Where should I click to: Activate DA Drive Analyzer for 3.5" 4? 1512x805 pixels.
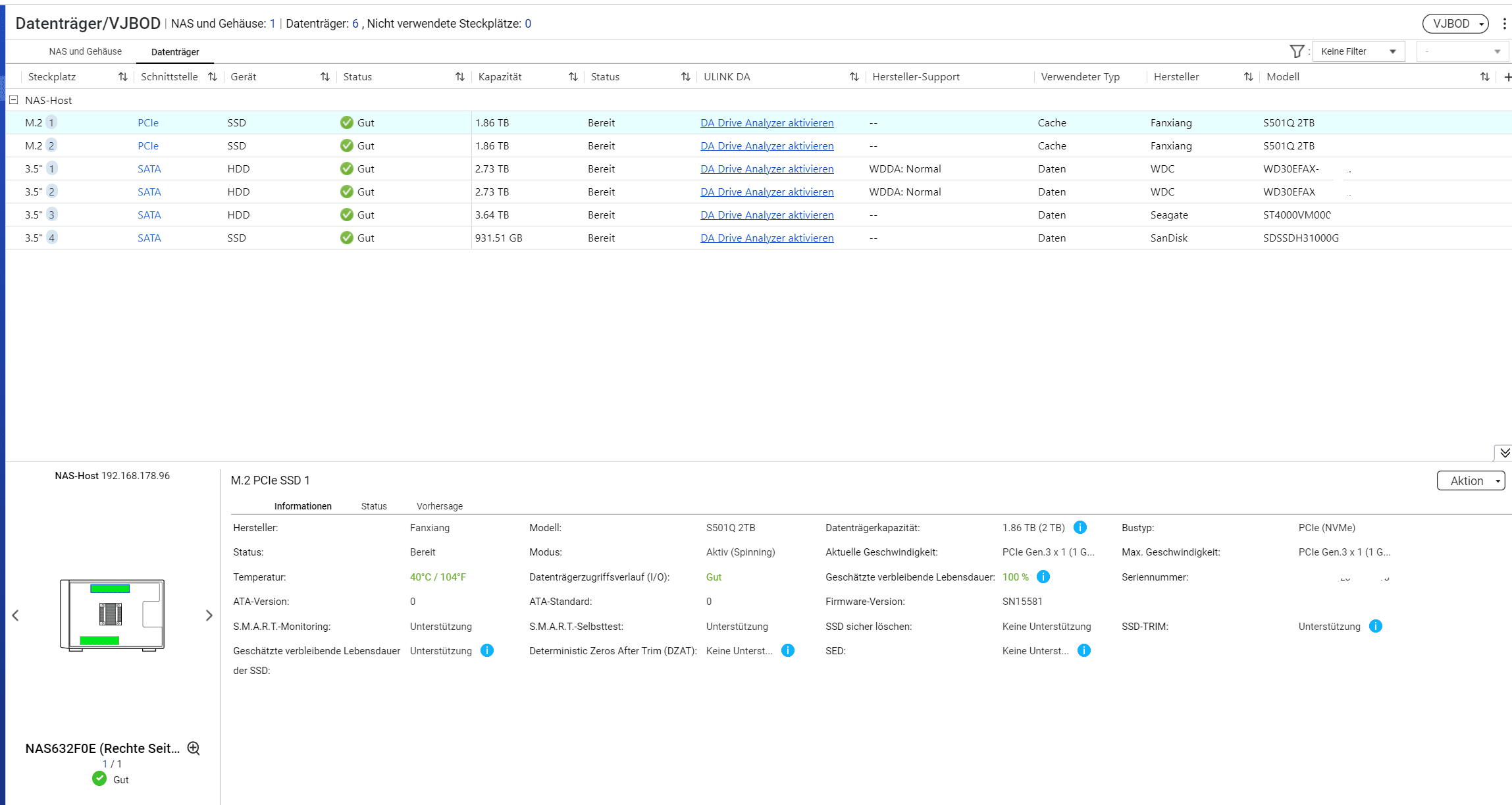[767, 238]
